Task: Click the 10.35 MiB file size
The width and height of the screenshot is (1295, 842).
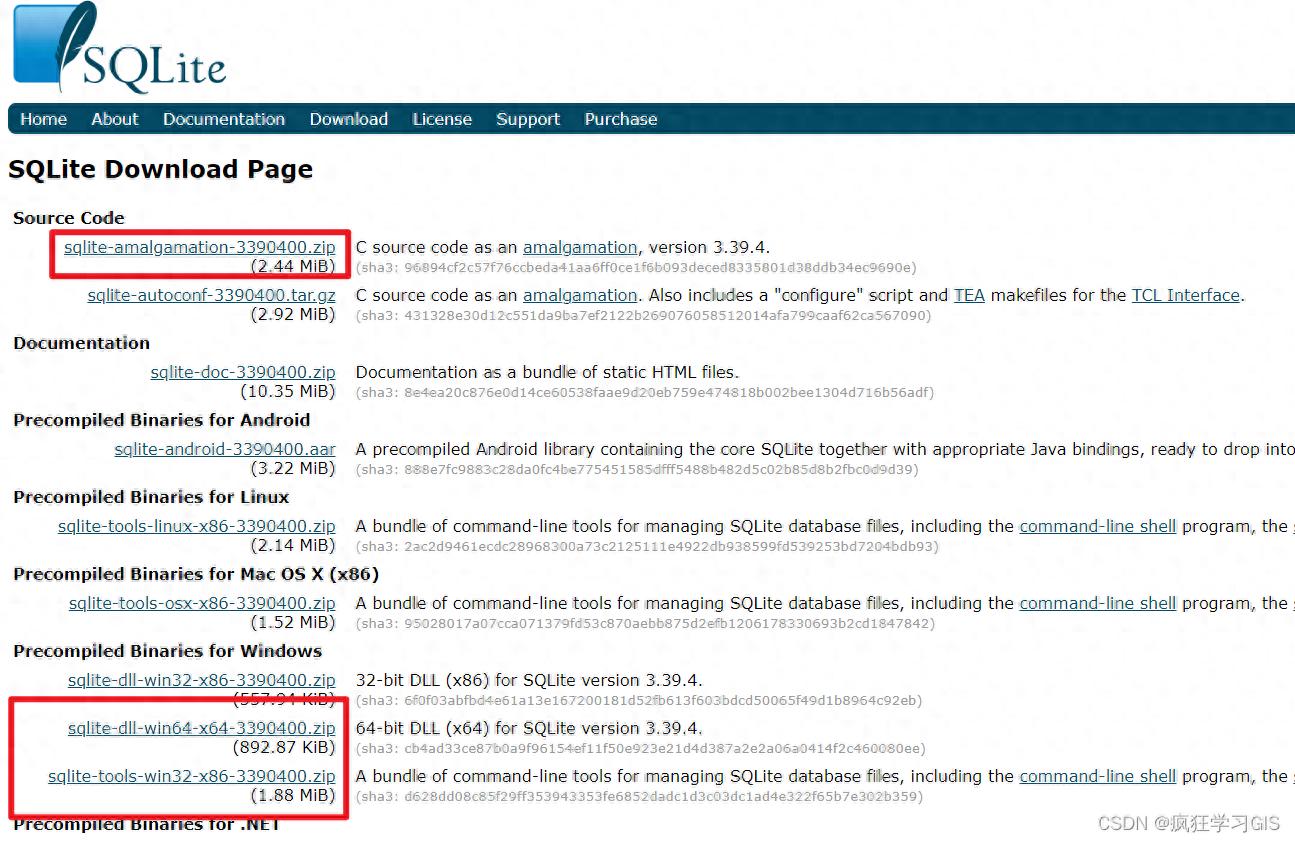Action: [x=288, y=391]
